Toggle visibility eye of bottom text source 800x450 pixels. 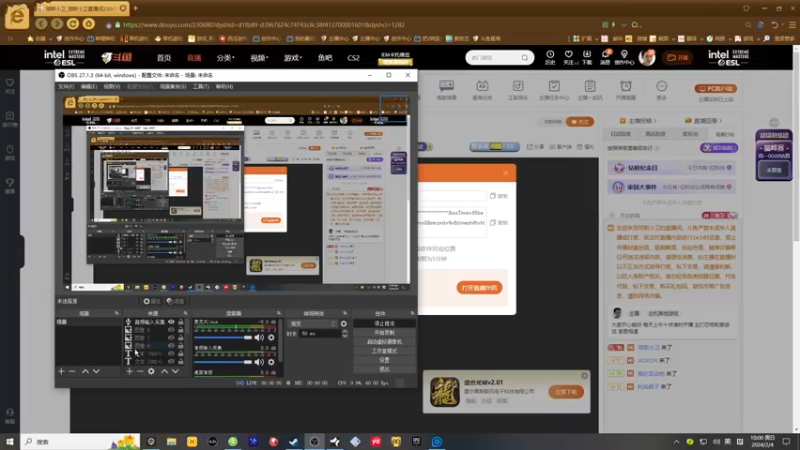coord(171,361)
